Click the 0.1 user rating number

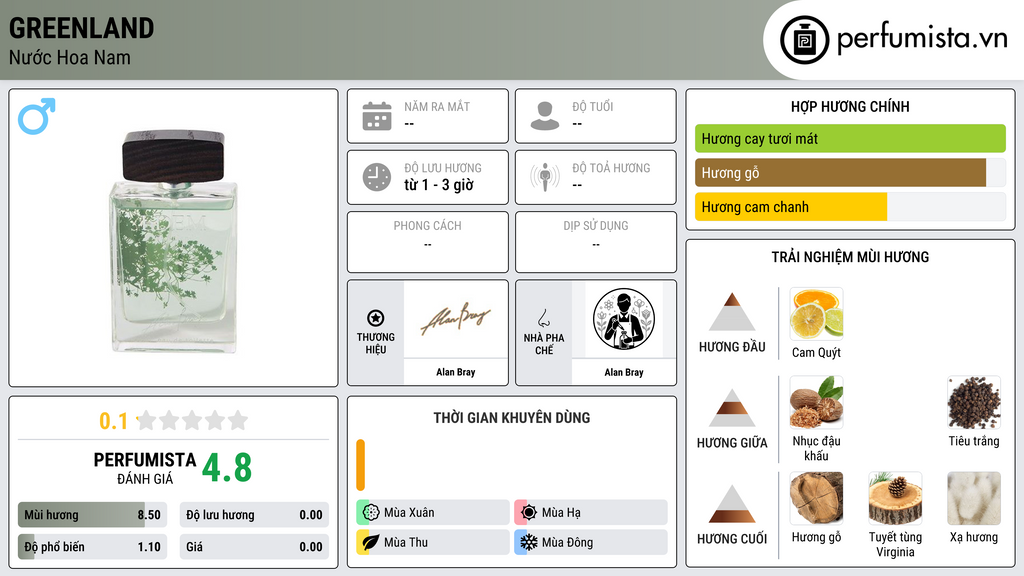(x=114, y=421)
